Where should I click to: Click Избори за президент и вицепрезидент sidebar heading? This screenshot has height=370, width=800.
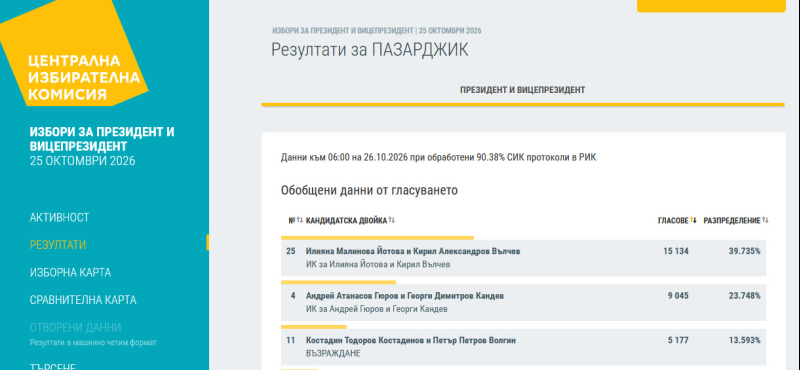coord(102,139)
